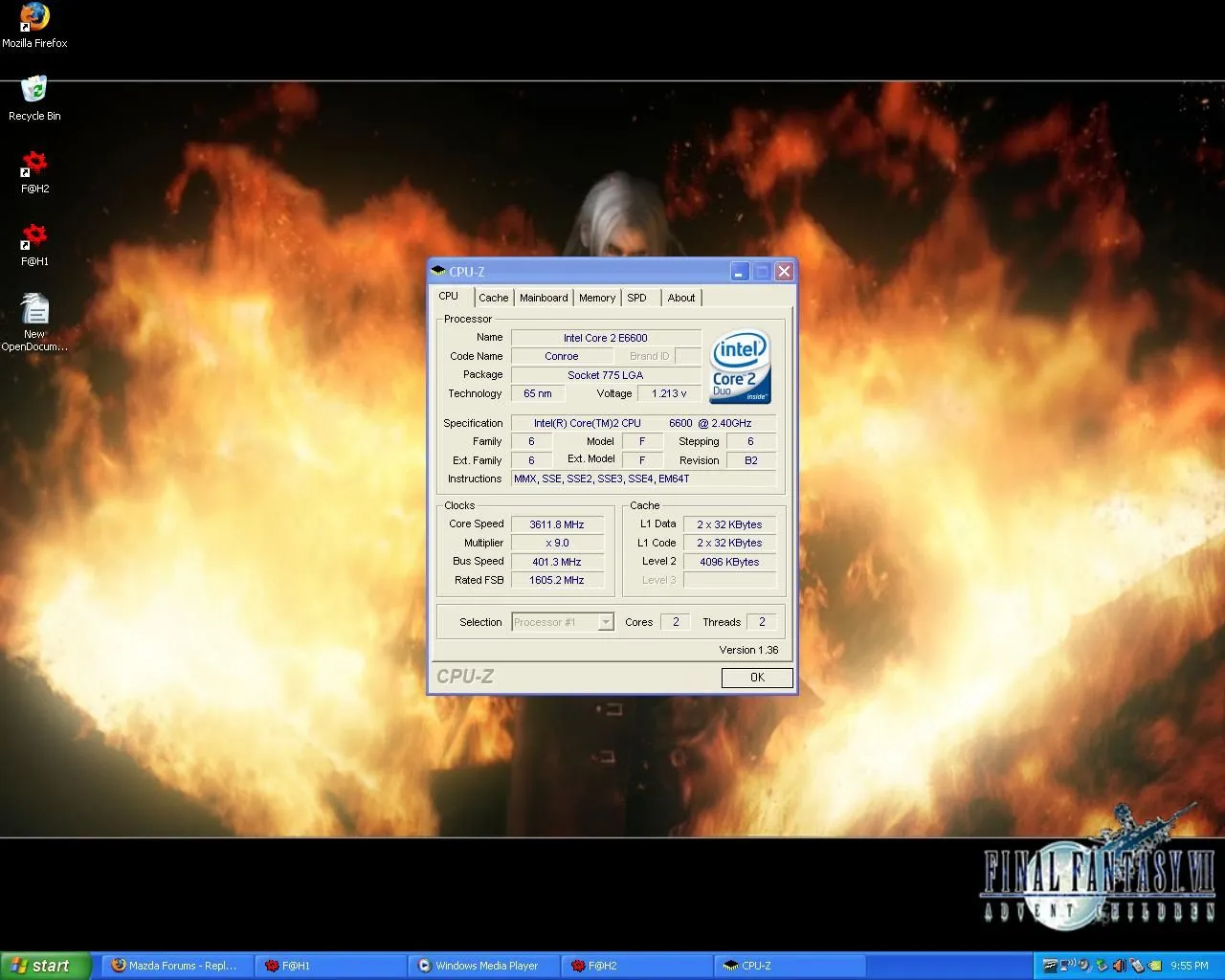The height and width of the screenshot is (980, 1225).
Task: Open the Windows start menu
Action: 45,966
